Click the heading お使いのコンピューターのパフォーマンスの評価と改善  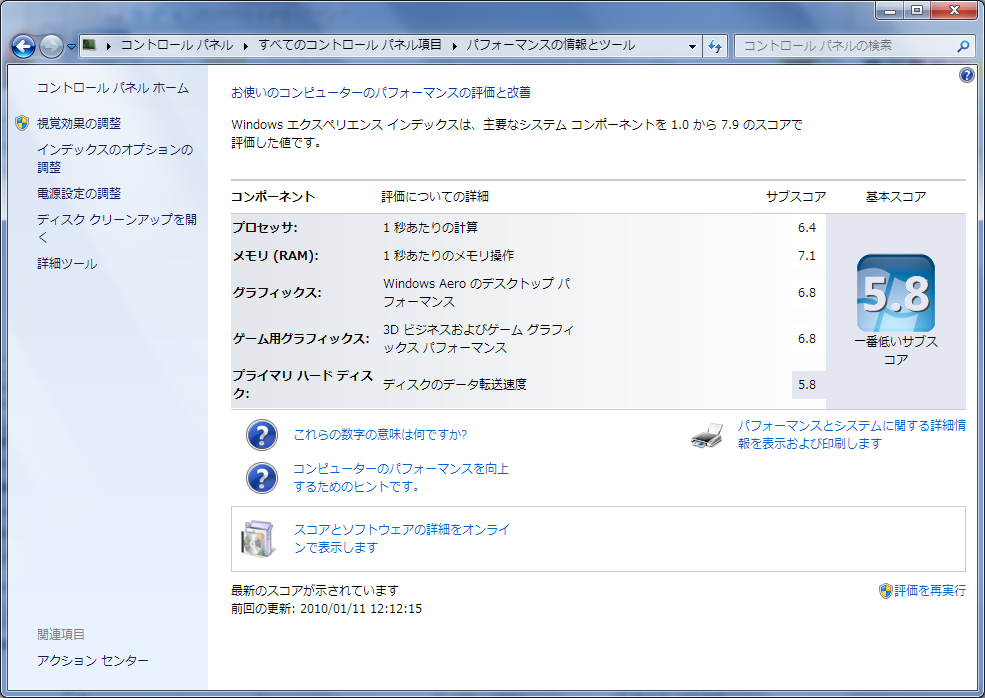(381, 92)
